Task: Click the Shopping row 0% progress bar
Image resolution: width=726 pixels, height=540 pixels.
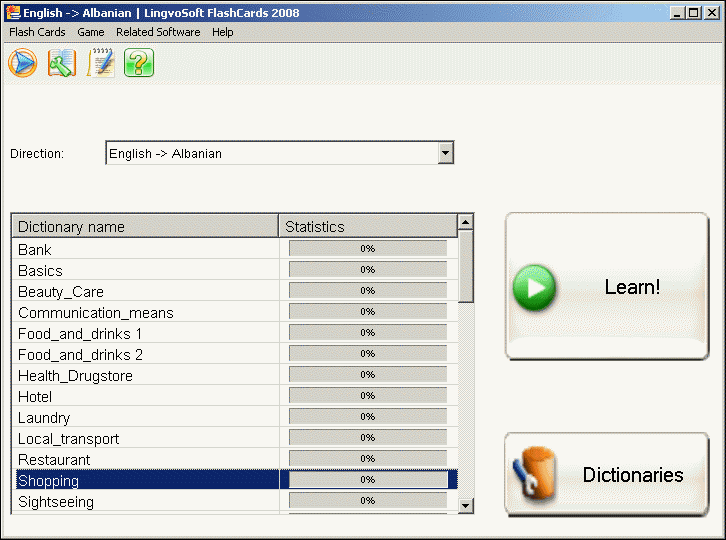Action: [x=368, y=479]
